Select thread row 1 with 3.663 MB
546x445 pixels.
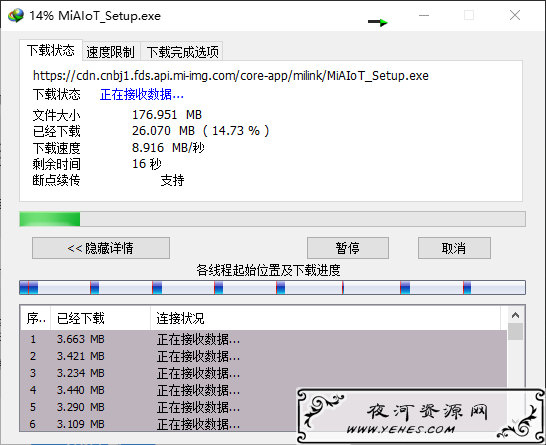point(263,339)
